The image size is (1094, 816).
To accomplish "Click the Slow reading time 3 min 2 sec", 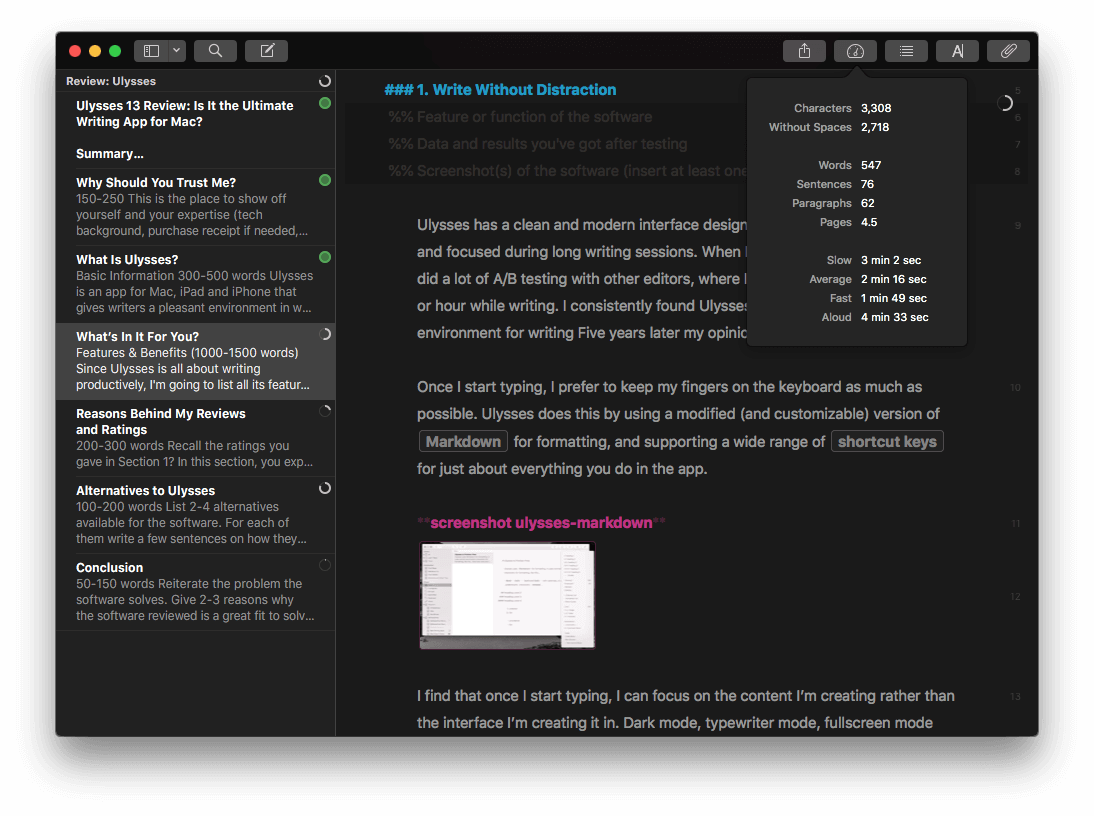I will coord(891,260).
